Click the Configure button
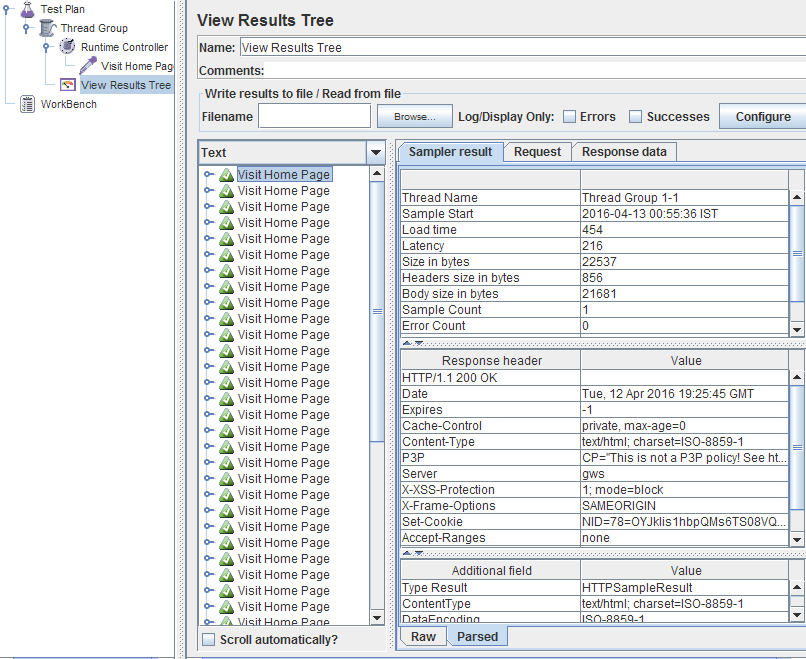Screen dimensions: 806x659 coord(763,117)
